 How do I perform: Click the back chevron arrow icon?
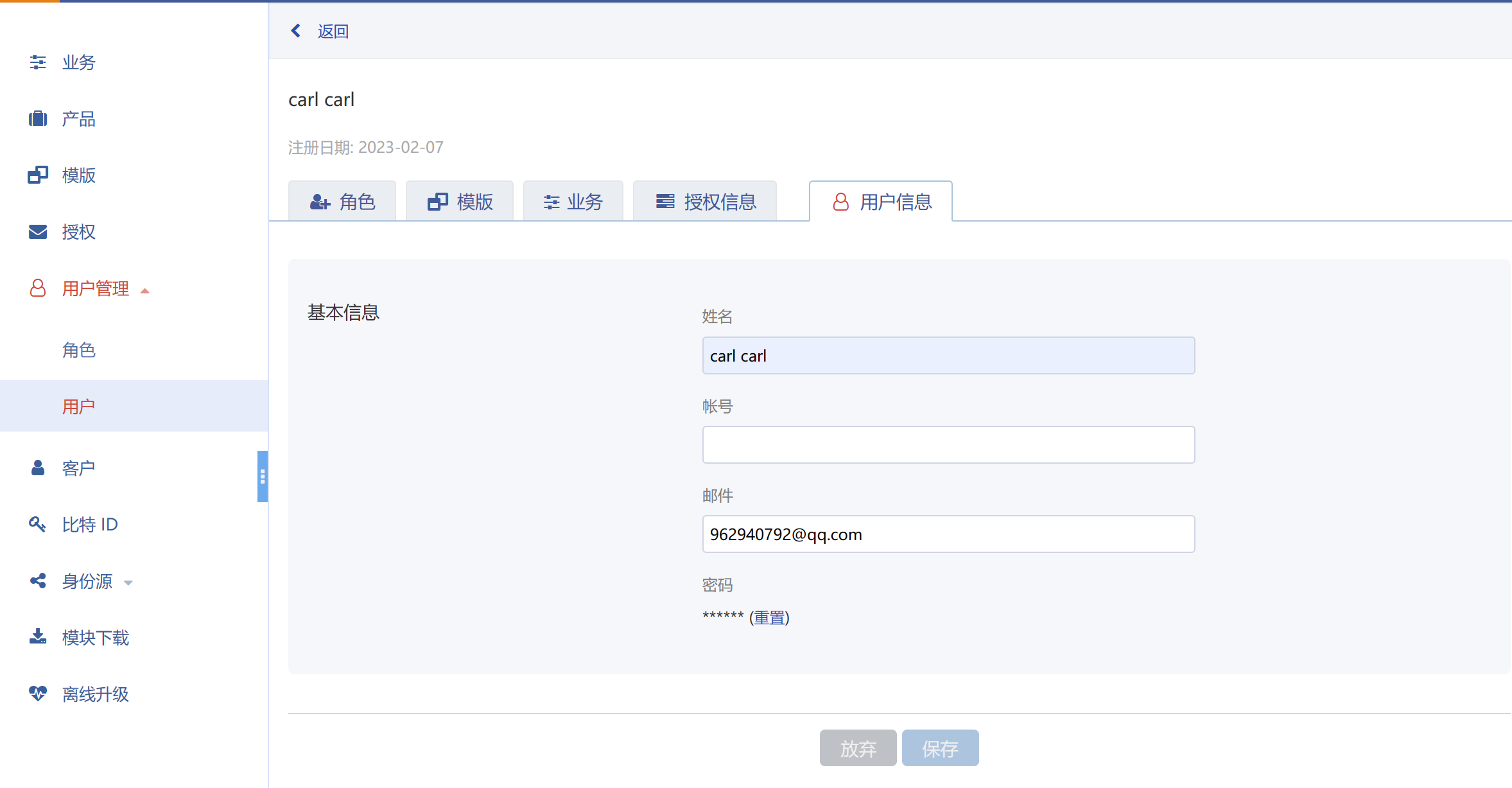tap(296, 30)
